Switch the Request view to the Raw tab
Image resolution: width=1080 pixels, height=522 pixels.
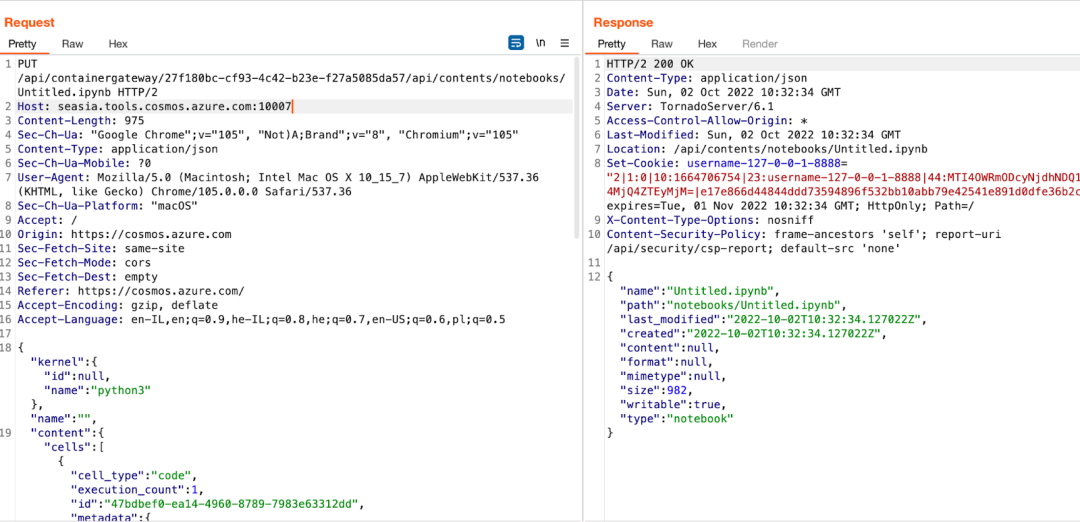click(x=72, y=43)
